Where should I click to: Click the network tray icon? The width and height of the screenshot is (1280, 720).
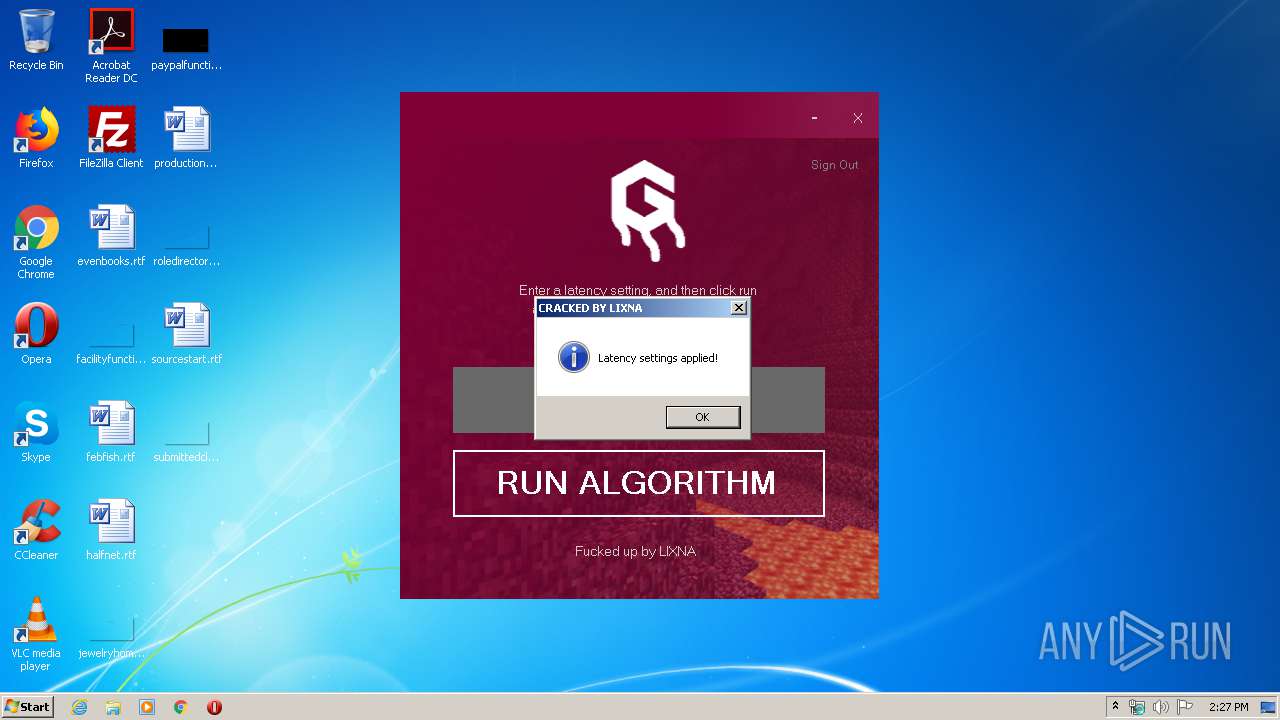pos(1137,707)
